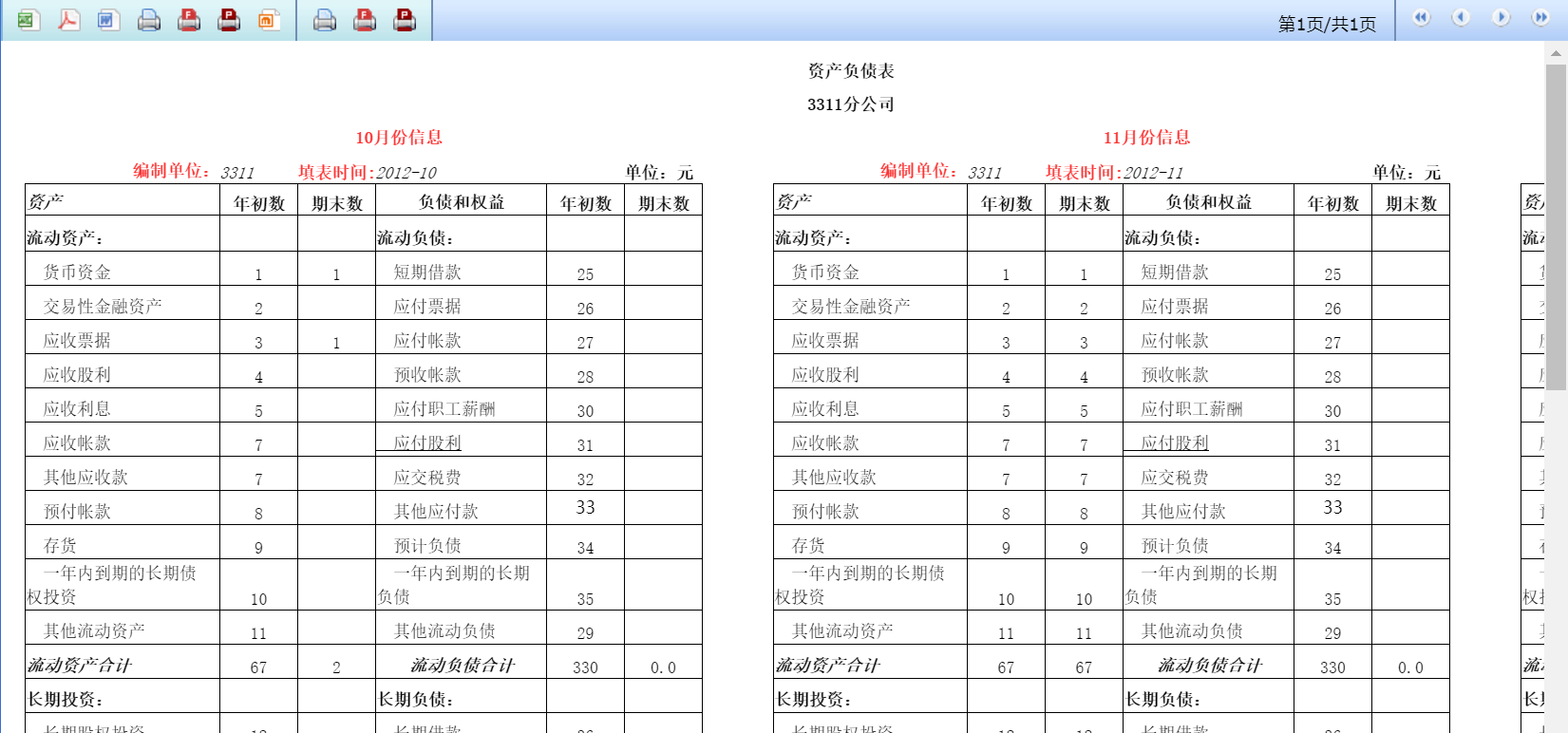Click 流动负债合计 in the November table
The image size is (1568, 733).
click(1209, 666)
